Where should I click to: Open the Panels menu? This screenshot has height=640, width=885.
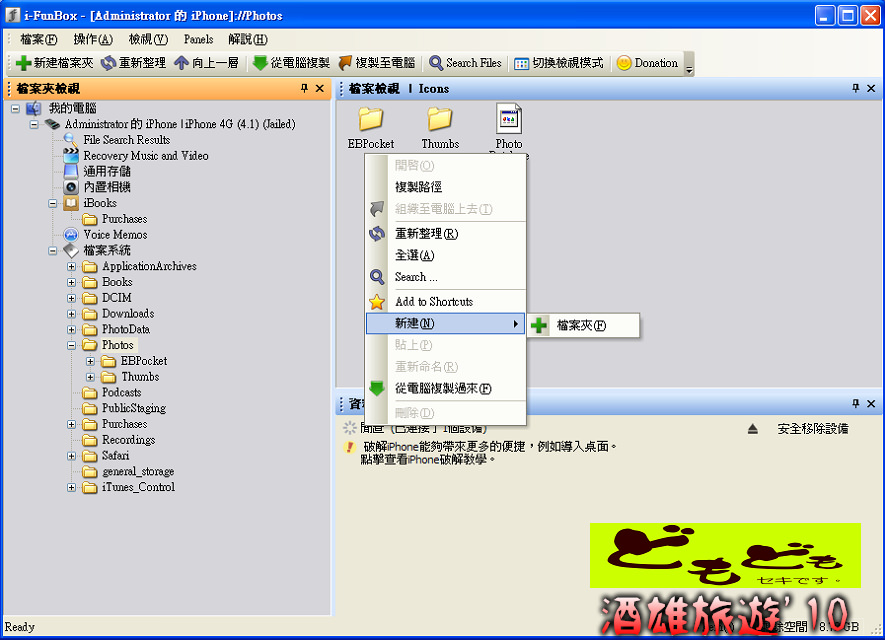tap(198, 39)
